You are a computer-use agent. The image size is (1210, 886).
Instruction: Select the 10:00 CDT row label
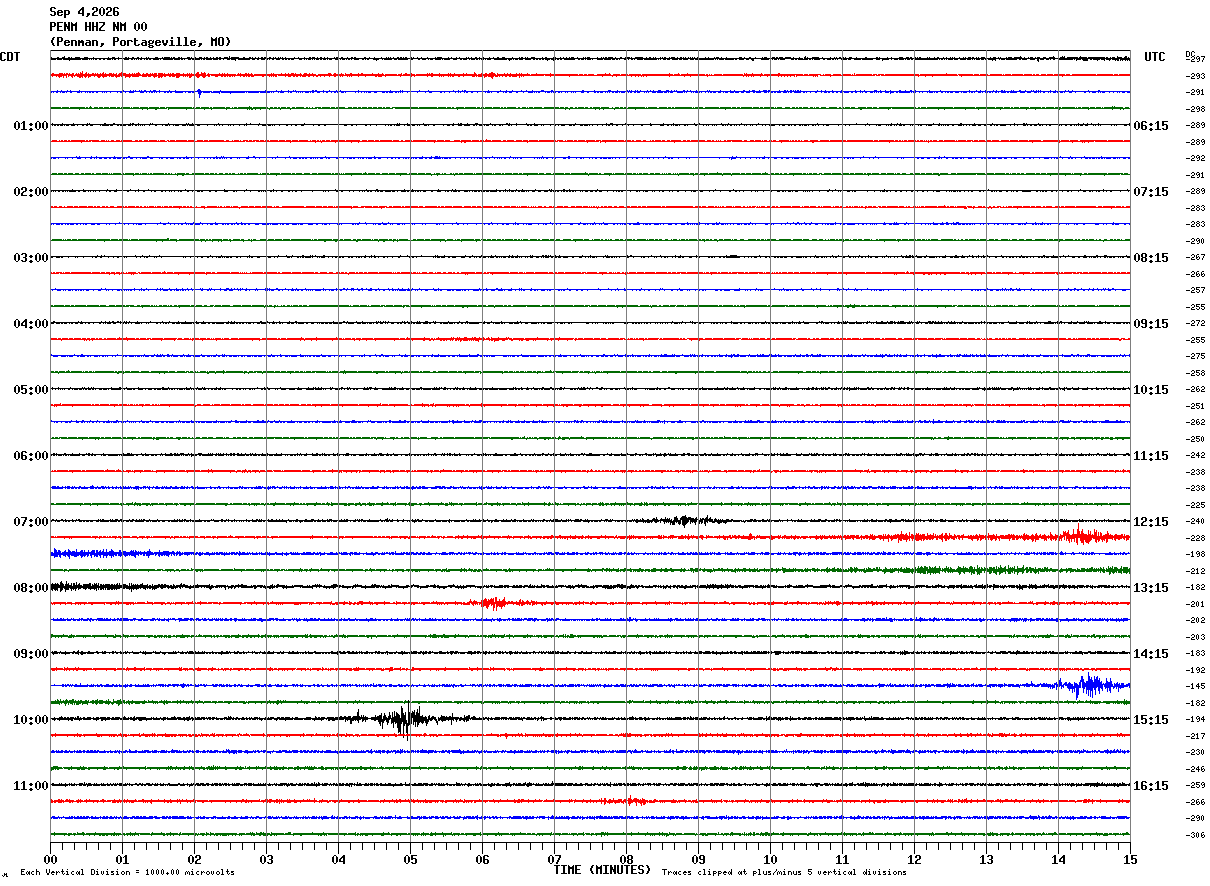click(x=31, y=720)
